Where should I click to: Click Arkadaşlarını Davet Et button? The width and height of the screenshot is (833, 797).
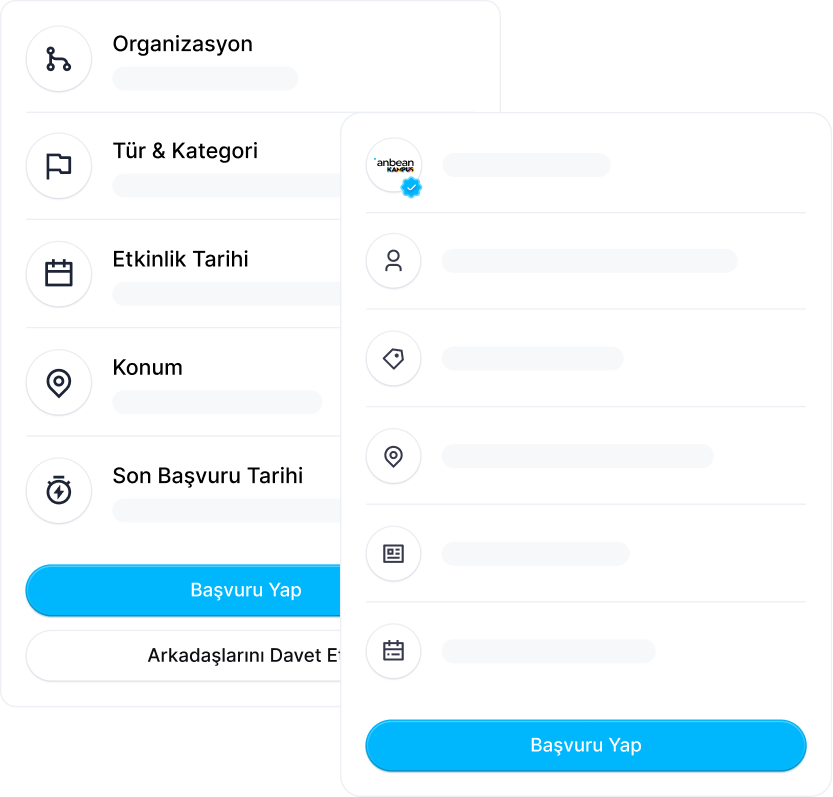[183, 656]
